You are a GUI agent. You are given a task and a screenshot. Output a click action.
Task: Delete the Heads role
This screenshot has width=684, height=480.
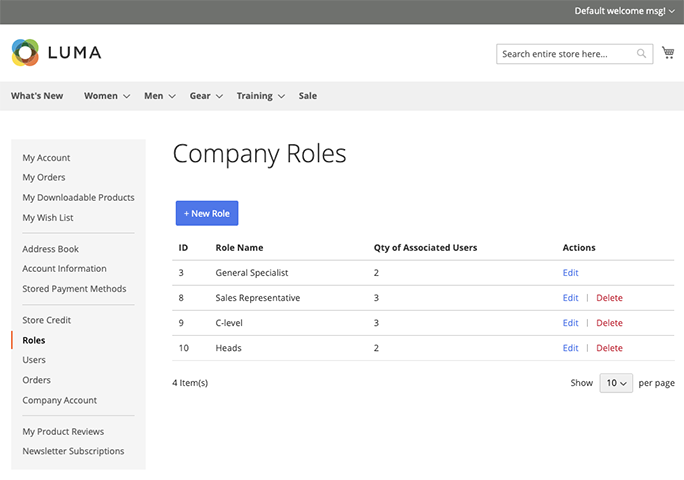609,348
